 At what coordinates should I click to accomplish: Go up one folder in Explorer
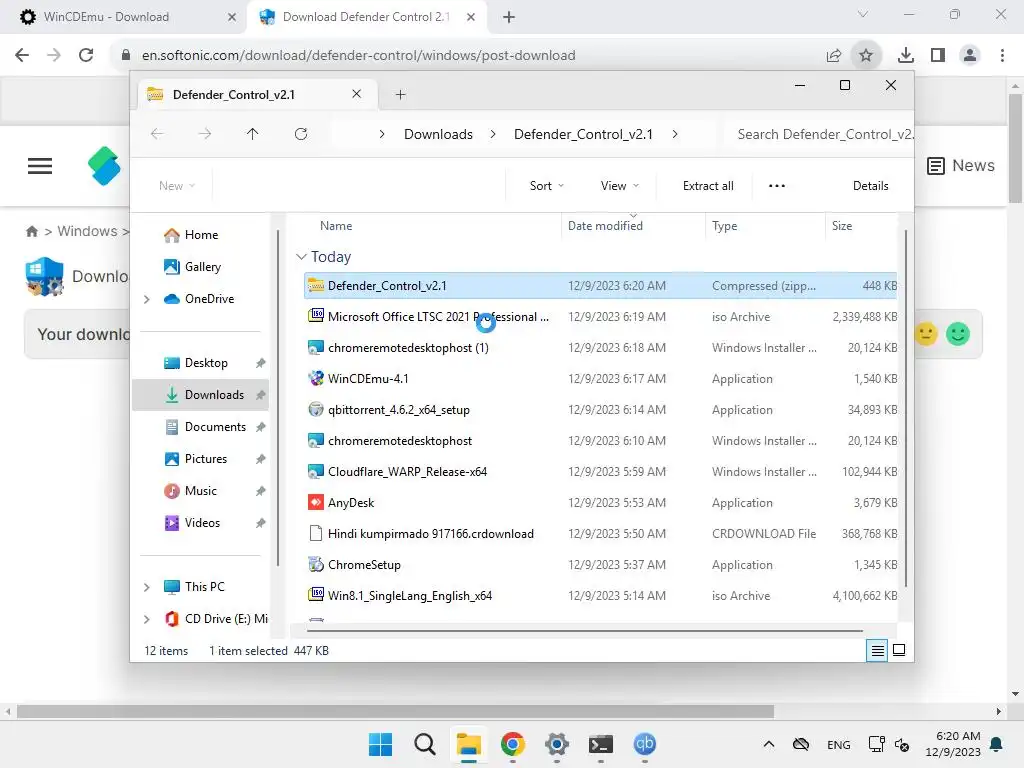click(x=252, y=134)
